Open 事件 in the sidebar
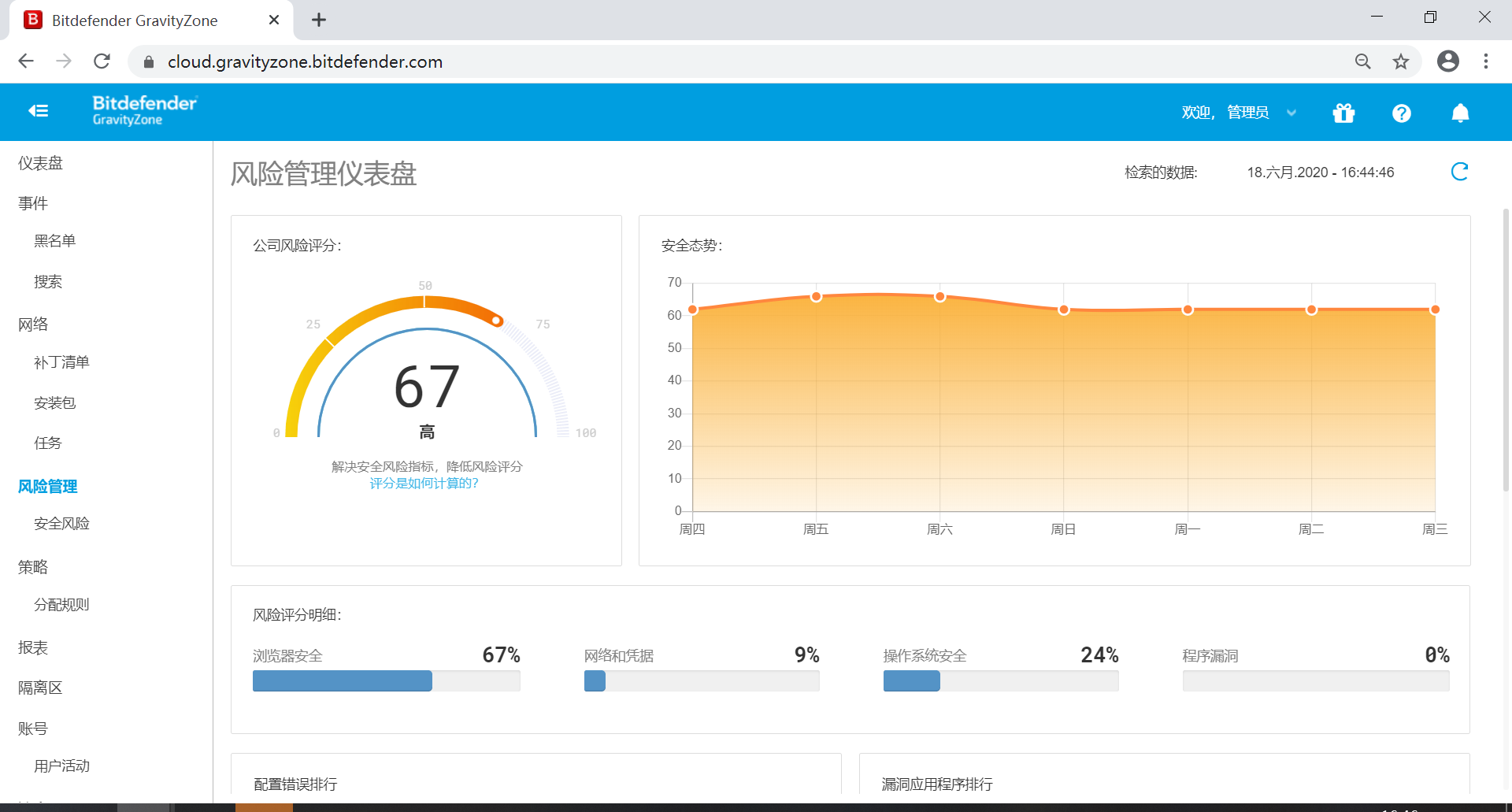Image resolution: width=1512 pixels, height=812 pixels. pyautogui.click(x=33, y=203)
